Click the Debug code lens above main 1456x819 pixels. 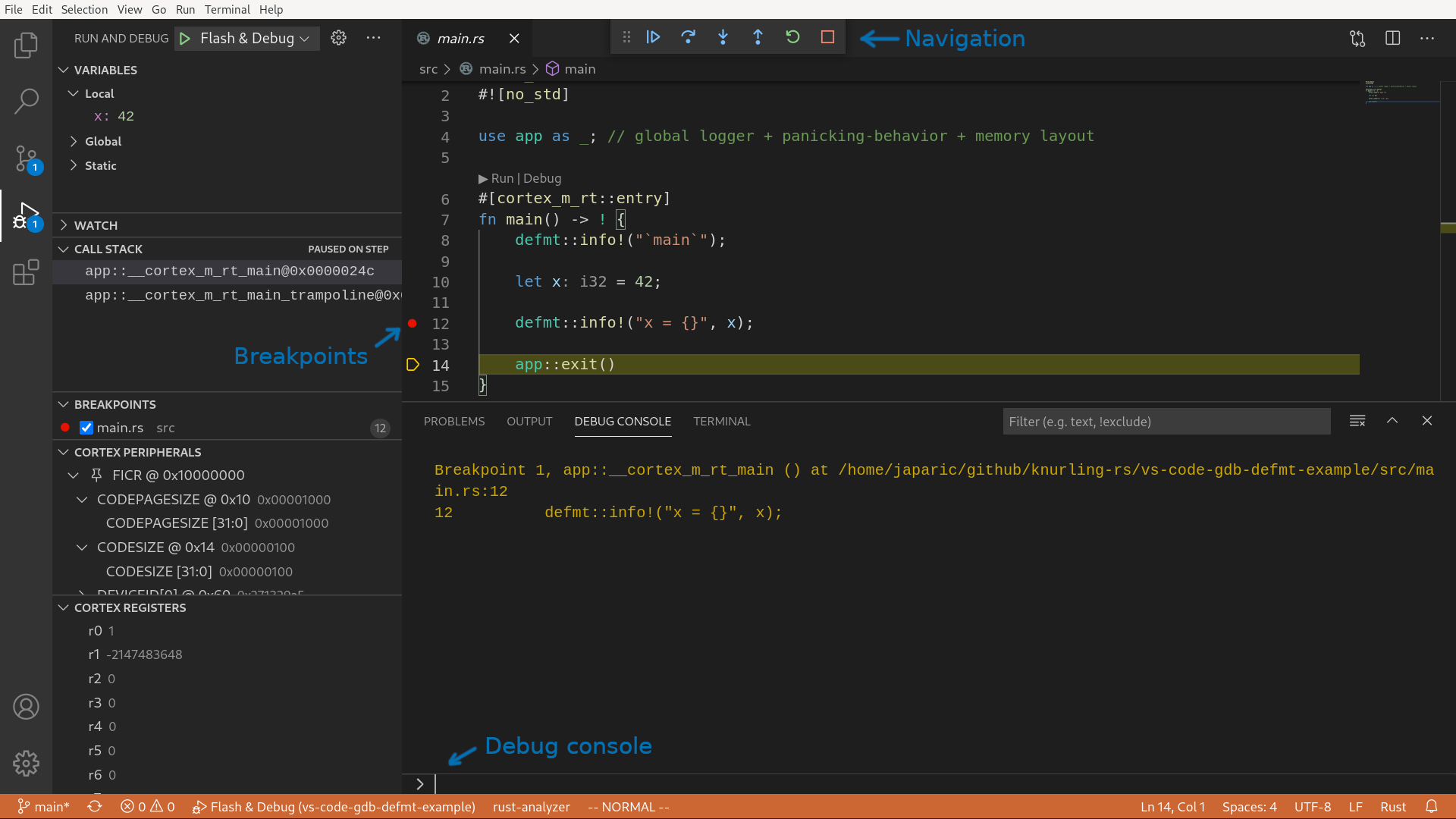coord(542,178)
